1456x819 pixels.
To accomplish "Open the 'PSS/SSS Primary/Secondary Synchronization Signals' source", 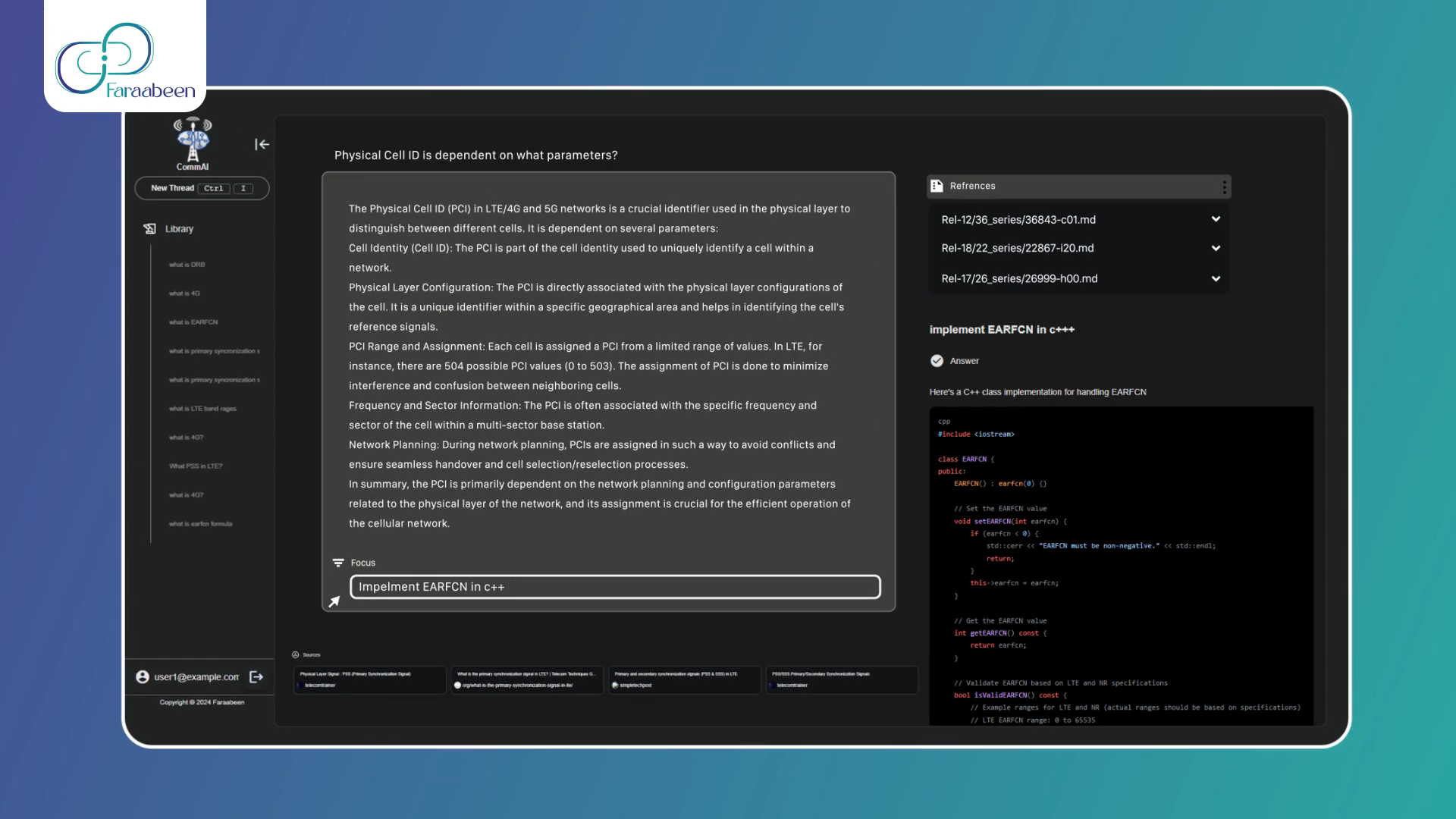I will click(842, 679).
